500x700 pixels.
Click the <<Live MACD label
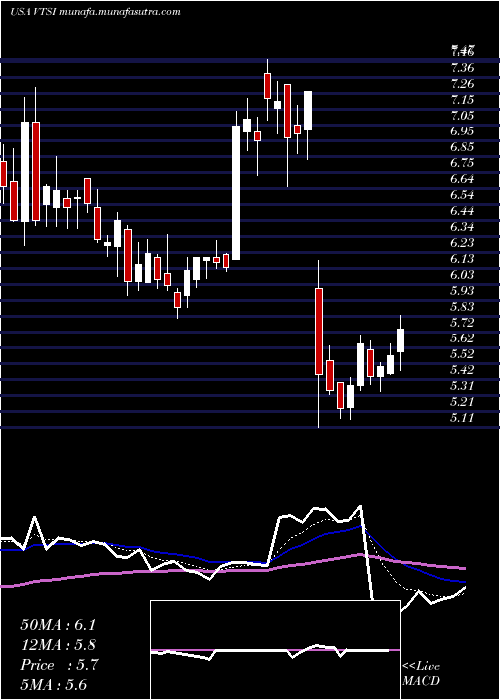tap(421, 674)
